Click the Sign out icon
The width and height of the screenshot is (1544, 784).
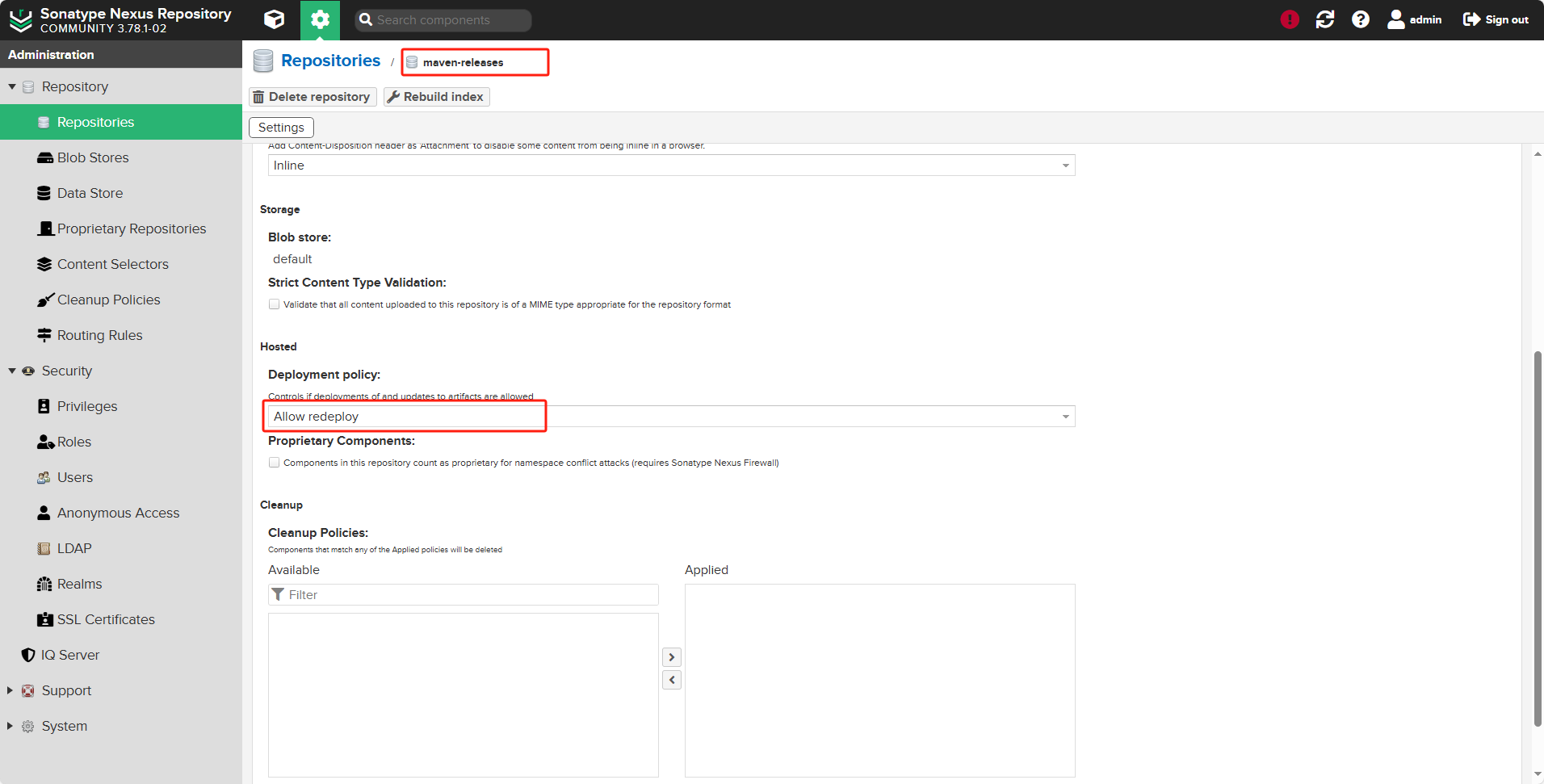click(1471, 19)
